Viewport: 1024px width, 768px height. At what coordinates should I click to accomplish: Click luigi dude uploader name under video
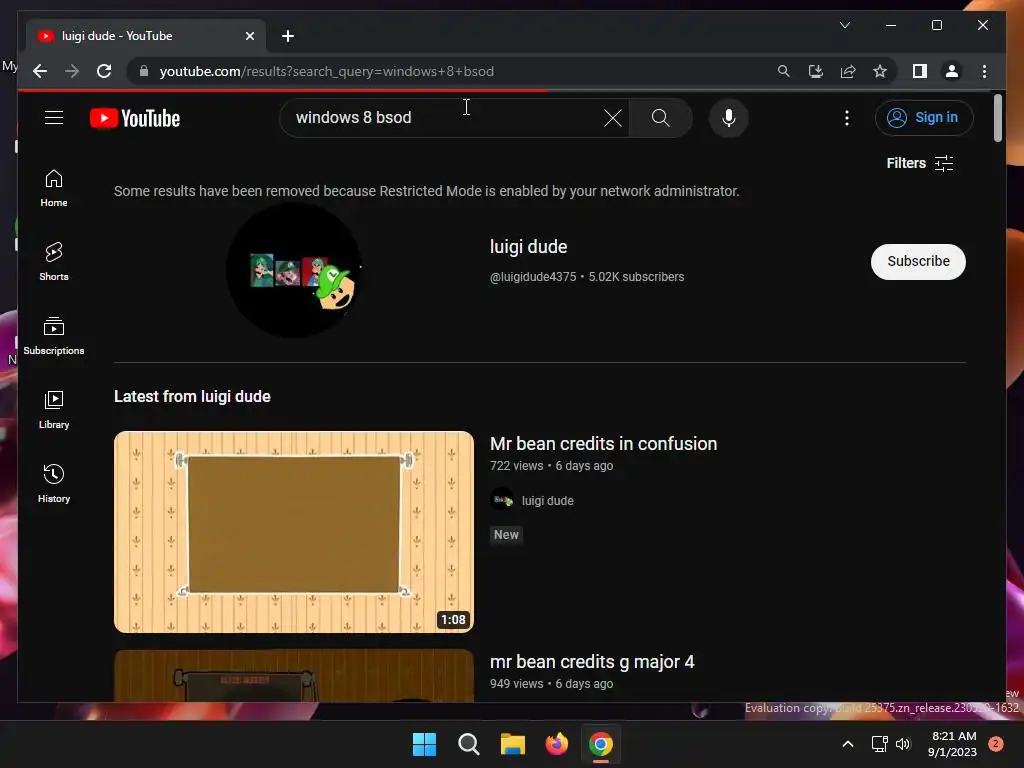(x=547, y=501)
